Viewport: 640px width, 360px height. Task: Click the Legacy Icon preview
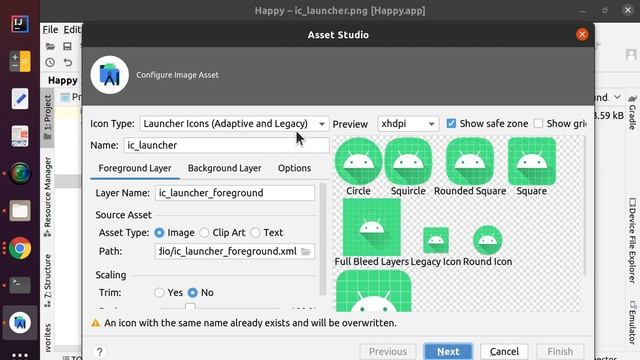(x=436, y=240)
